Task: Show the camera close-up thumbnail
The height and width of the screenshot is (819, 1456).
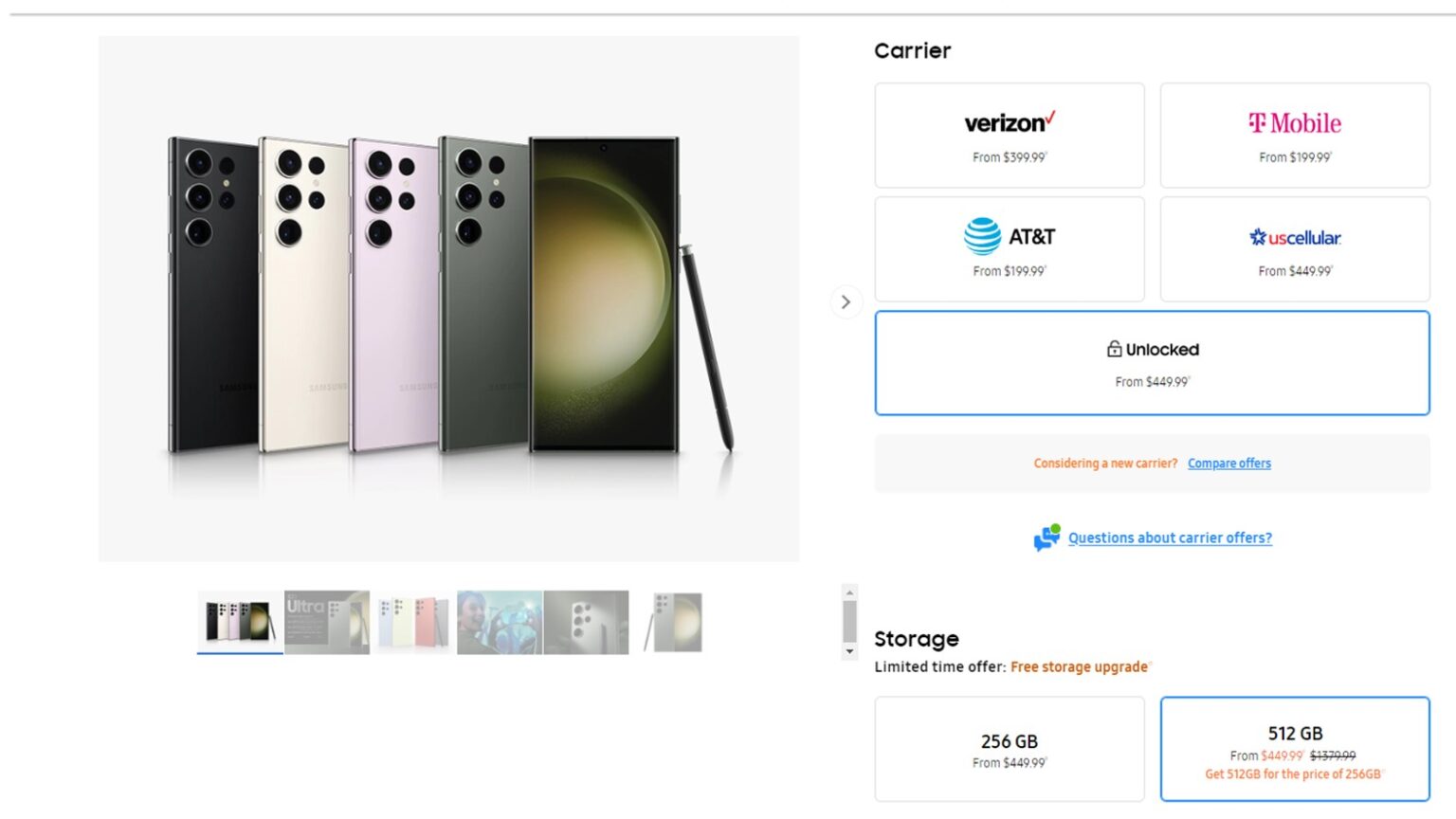Action: [x=586, y=622]
